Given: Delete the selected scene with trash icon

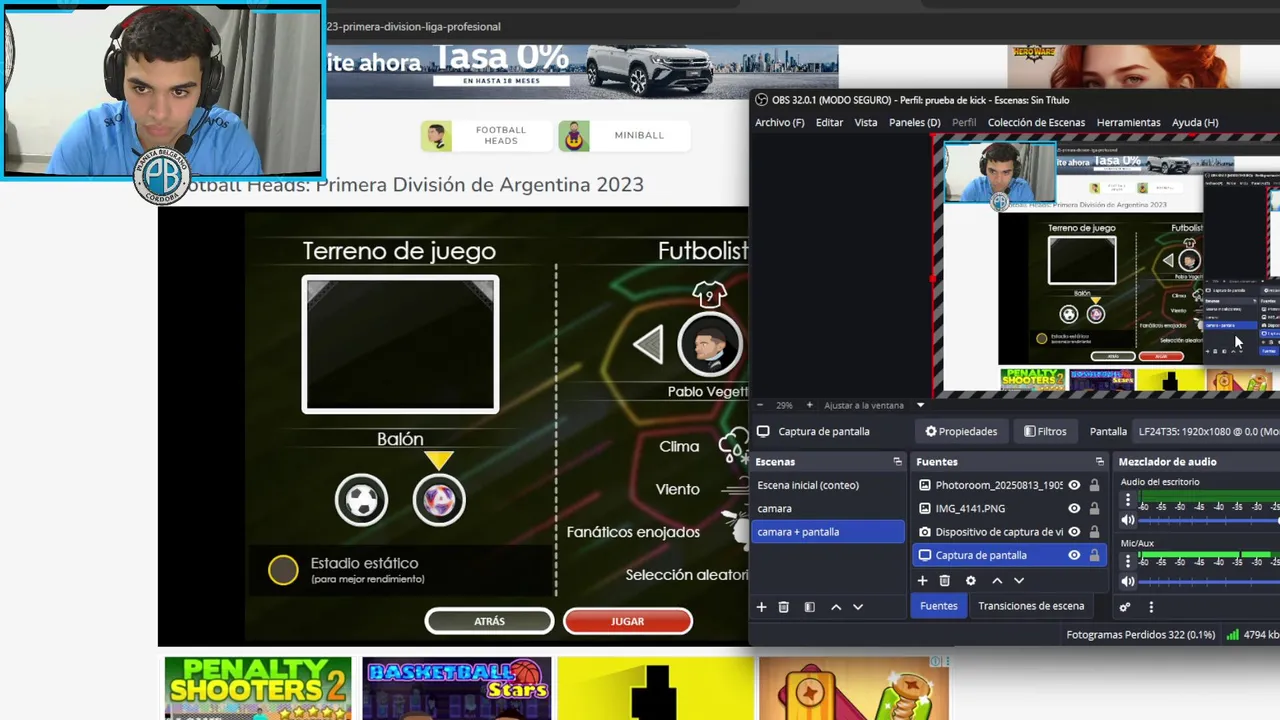Looking at the screenshot, I should 784,607.
